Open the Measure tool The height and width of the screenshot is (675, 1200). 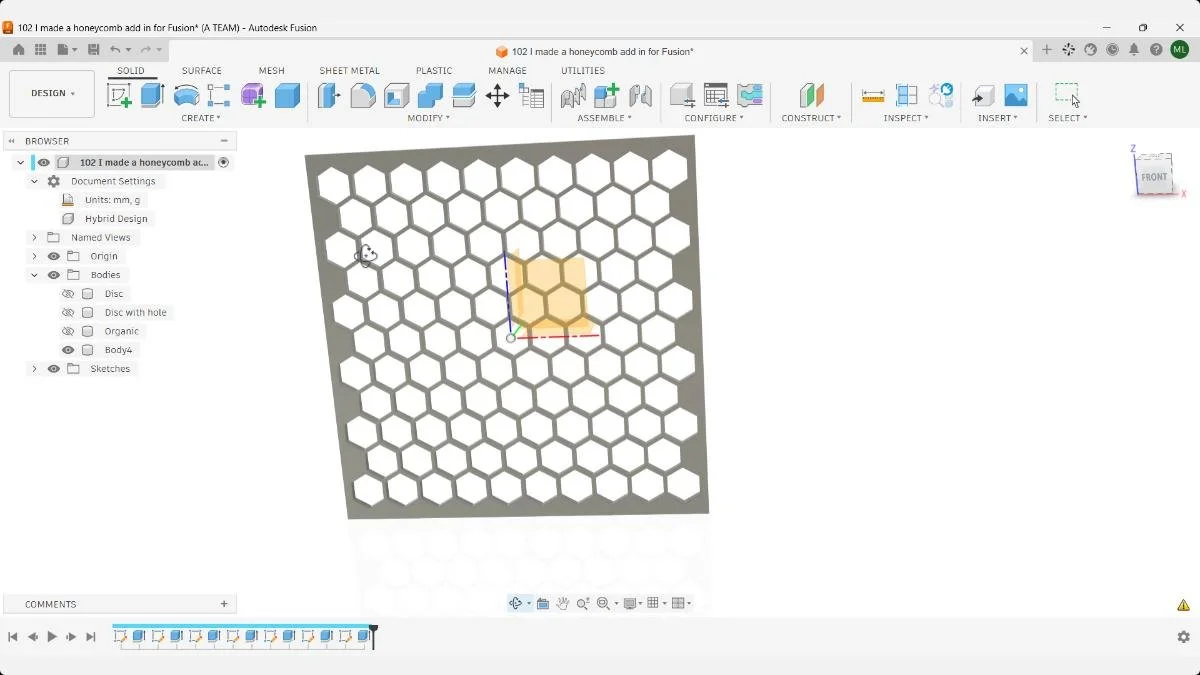pyautogui.click(x=873, y=95)
